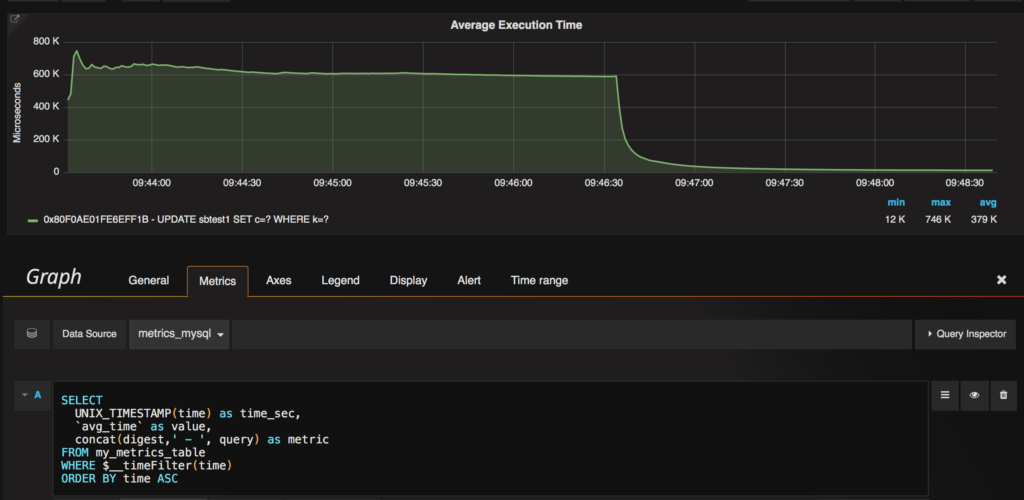Open the query A hamburger options menu
This screenshot has height=500, width=1024.
944,396
